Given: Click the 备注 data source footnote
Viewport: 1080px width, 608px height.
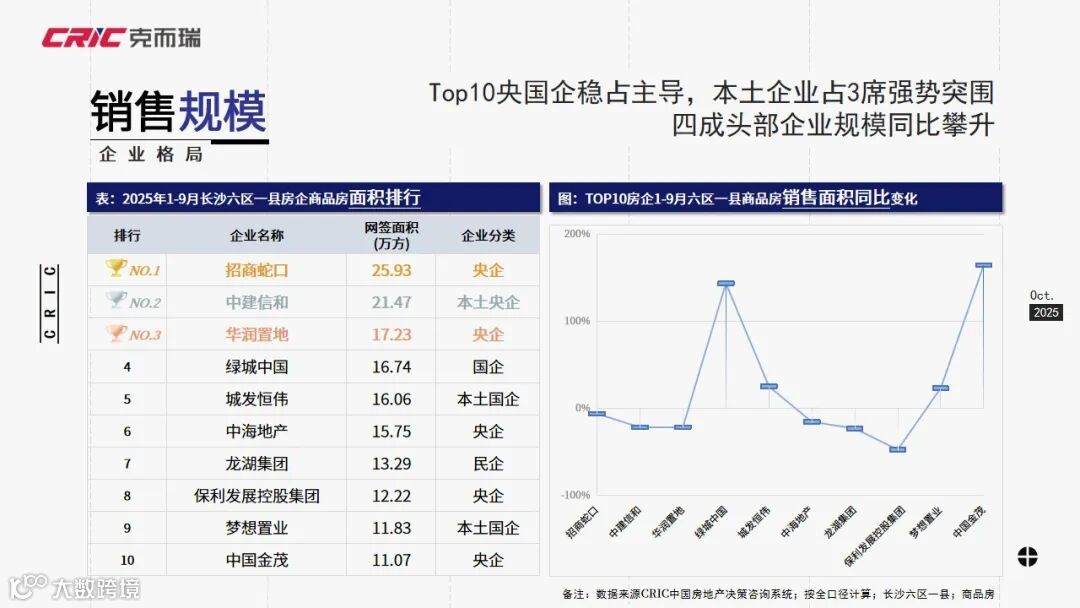Looking at the screenshot, I should (x=778, y=594).
